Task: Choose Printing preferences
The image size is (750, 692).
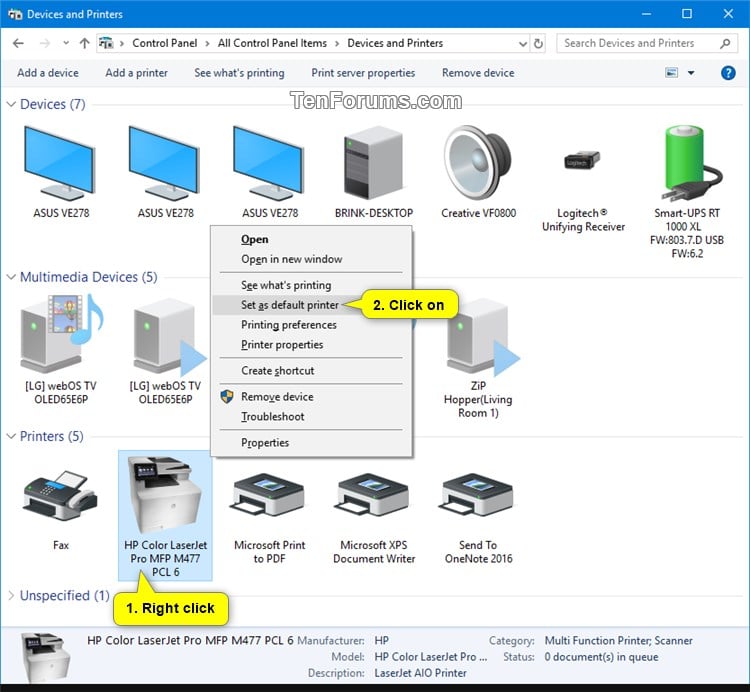Action: pos(311,325)
